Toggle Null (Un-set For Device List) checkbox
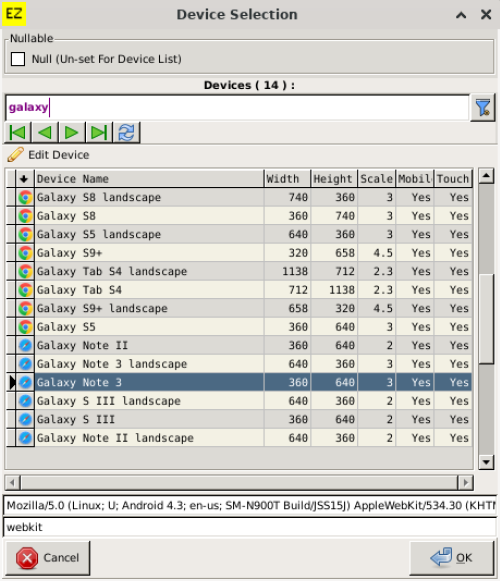The image size is (500, 581). tap(18, 59)
